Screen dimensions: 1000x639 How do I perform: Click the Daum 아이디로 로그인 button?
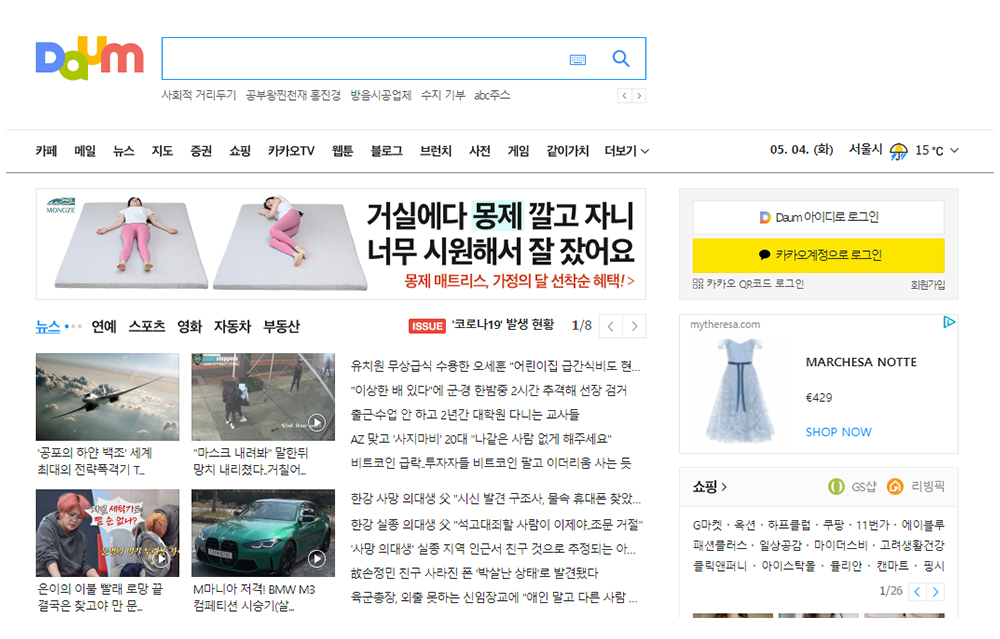(x=818, y=217)
